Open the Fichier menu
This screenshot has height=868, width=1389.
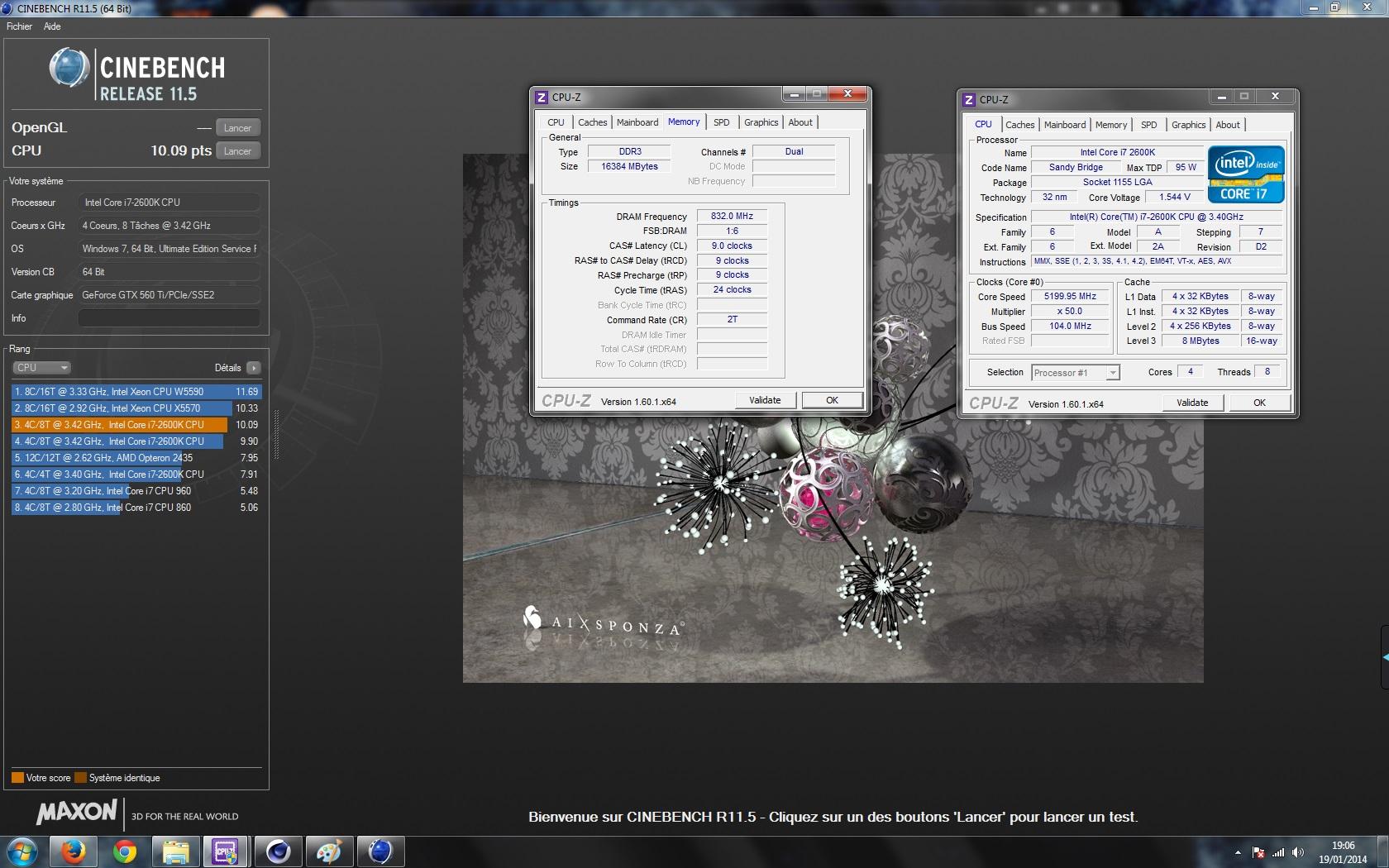click(19, 26)
